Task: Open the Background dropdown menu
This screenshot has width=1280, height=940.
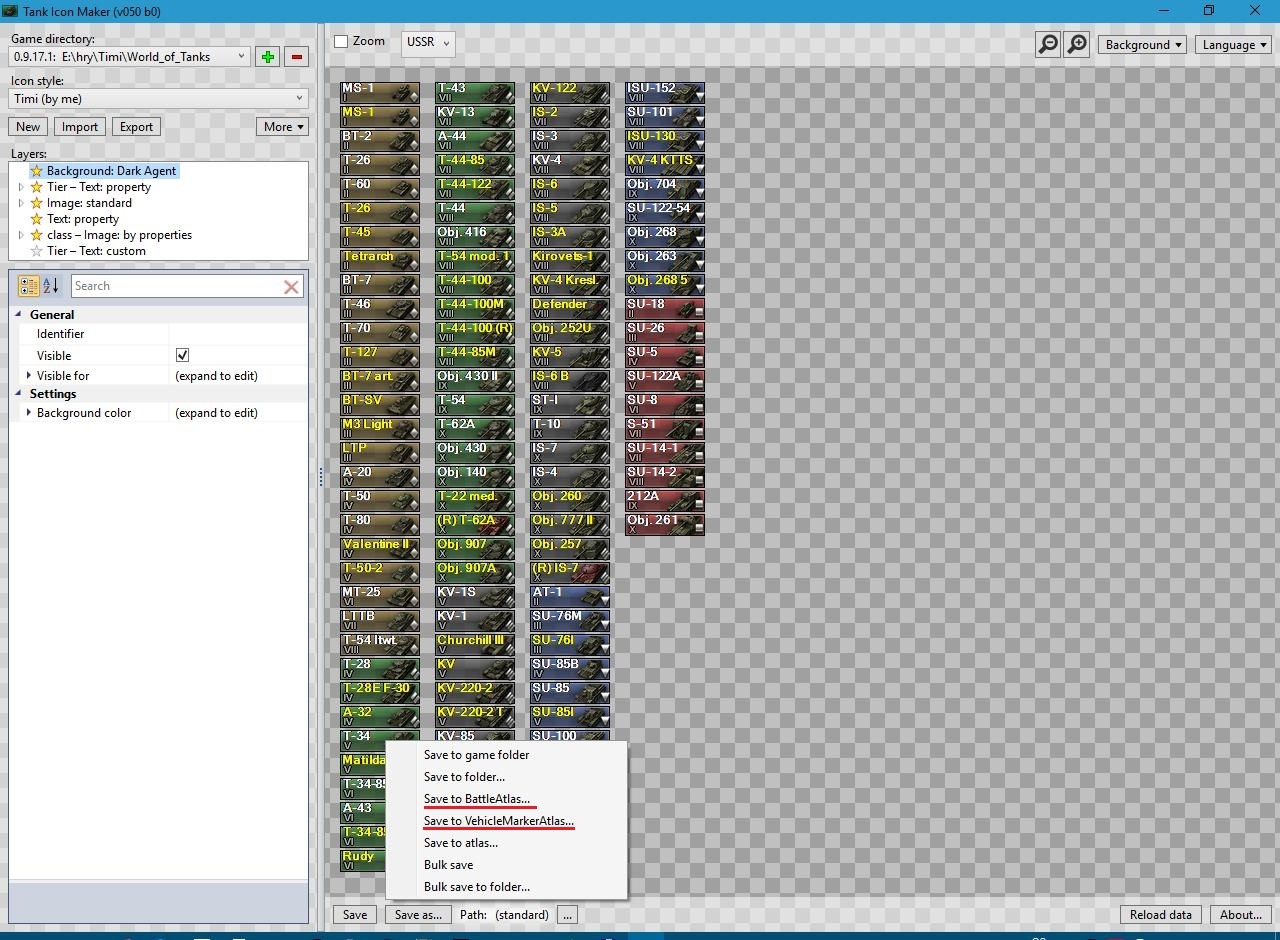Action: 1142,45
